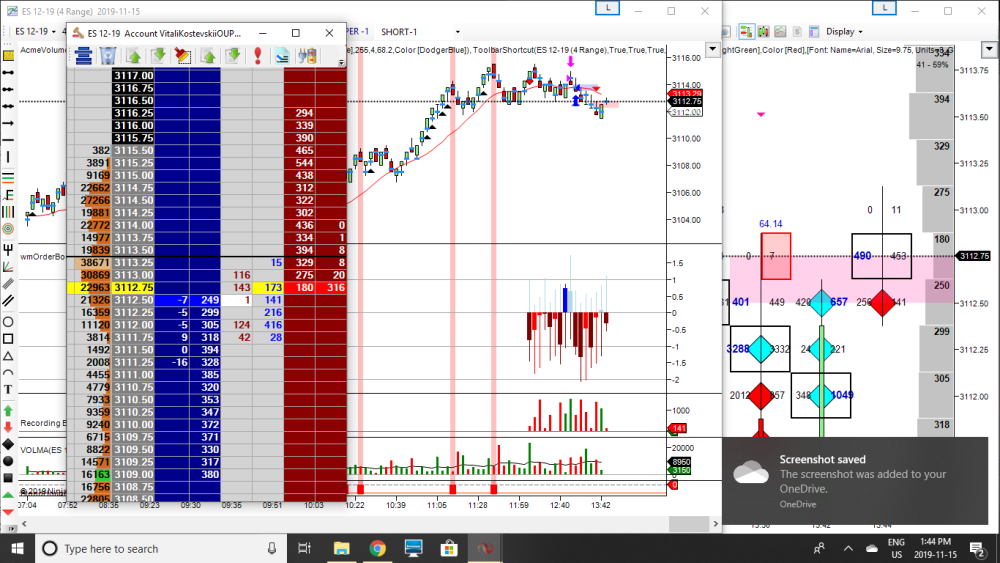Toggle the candlestick chart view icon

pyautogui.click(x=763, y=31)
